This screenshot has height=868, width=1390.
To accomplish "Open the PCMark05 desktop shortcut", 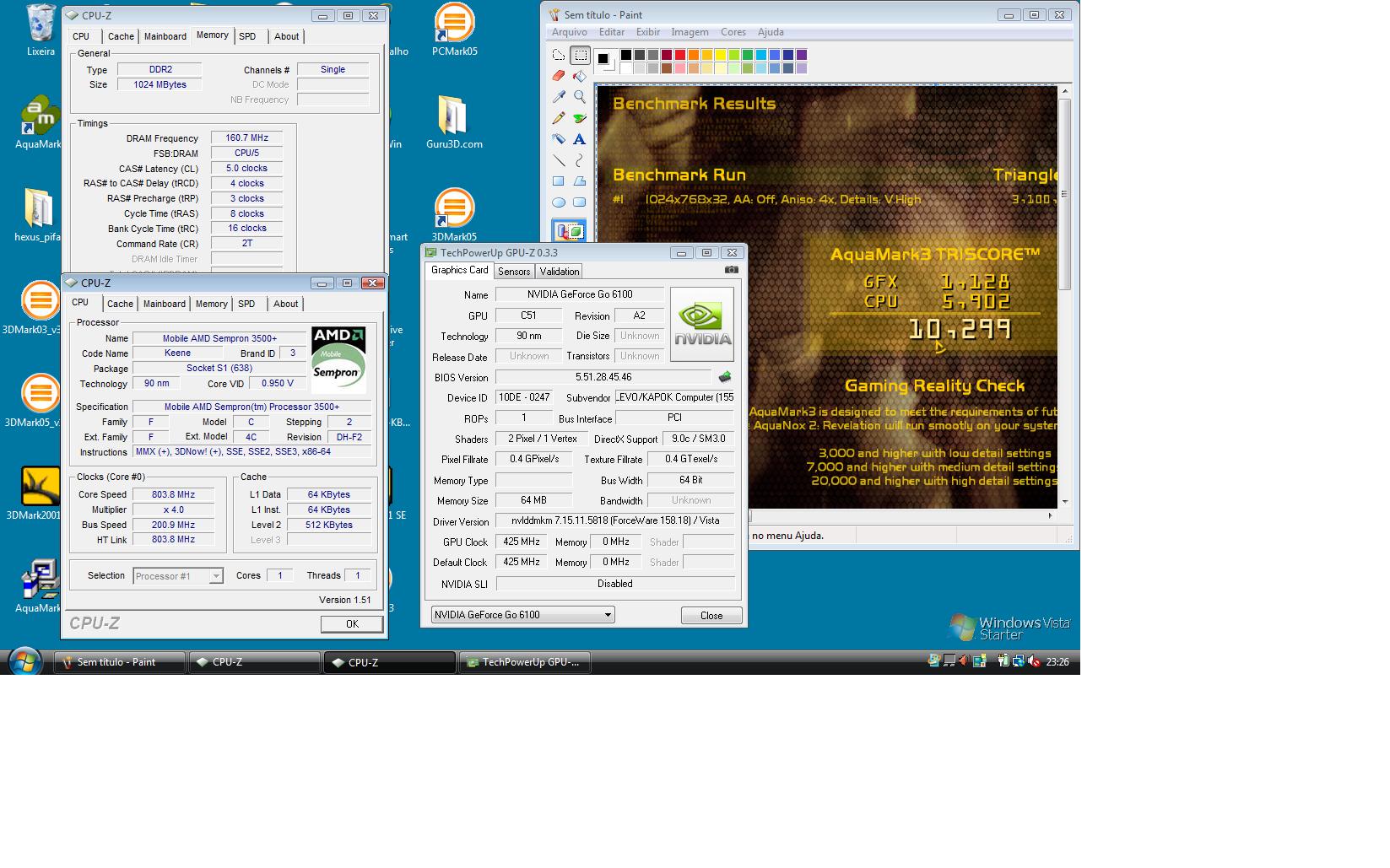I will (454, 30).
